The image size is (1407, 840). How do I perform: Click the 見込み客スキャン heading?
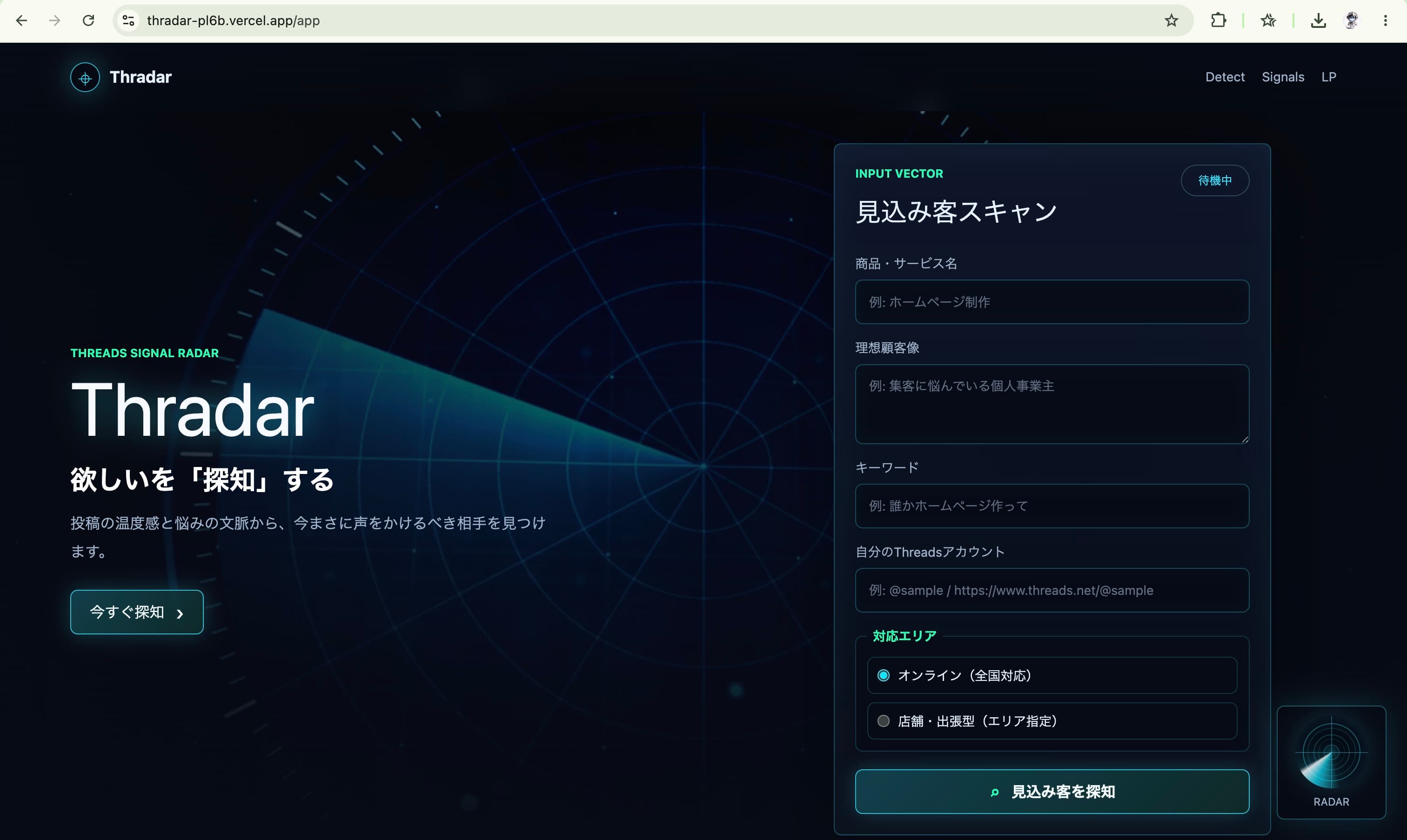(956, 212)
